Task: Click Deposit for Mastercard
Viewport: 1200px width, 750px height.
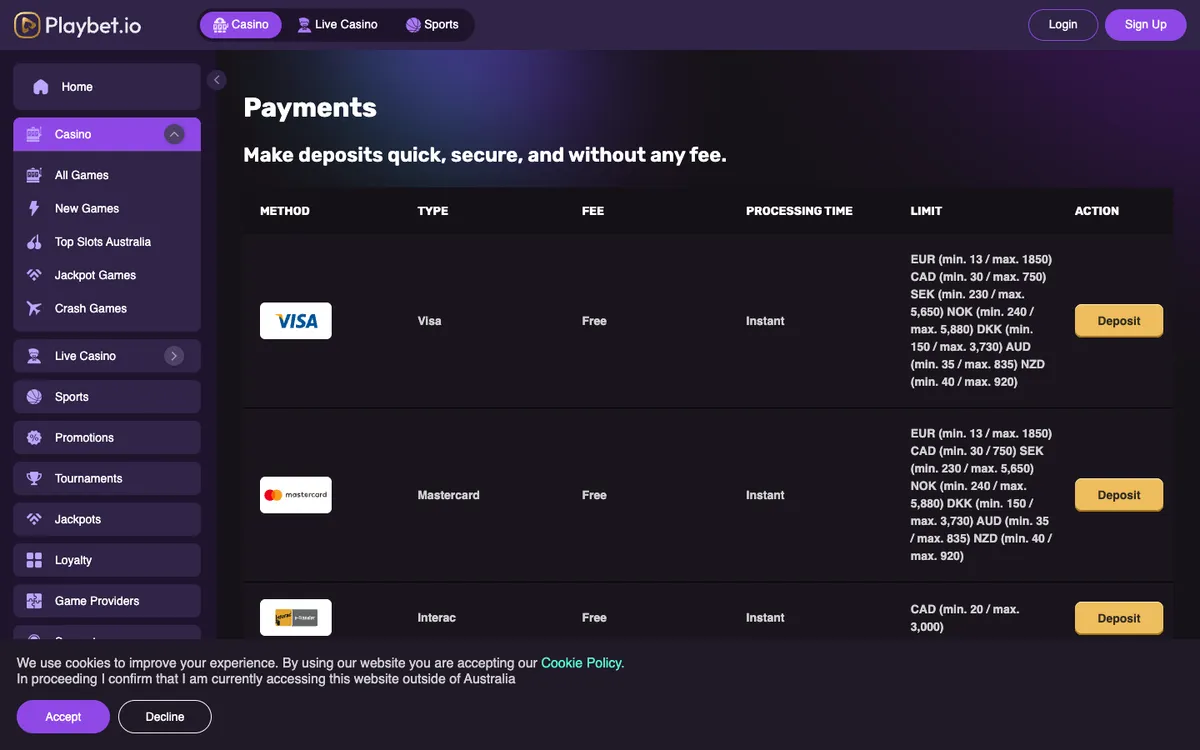Action: coord(1119,495)
